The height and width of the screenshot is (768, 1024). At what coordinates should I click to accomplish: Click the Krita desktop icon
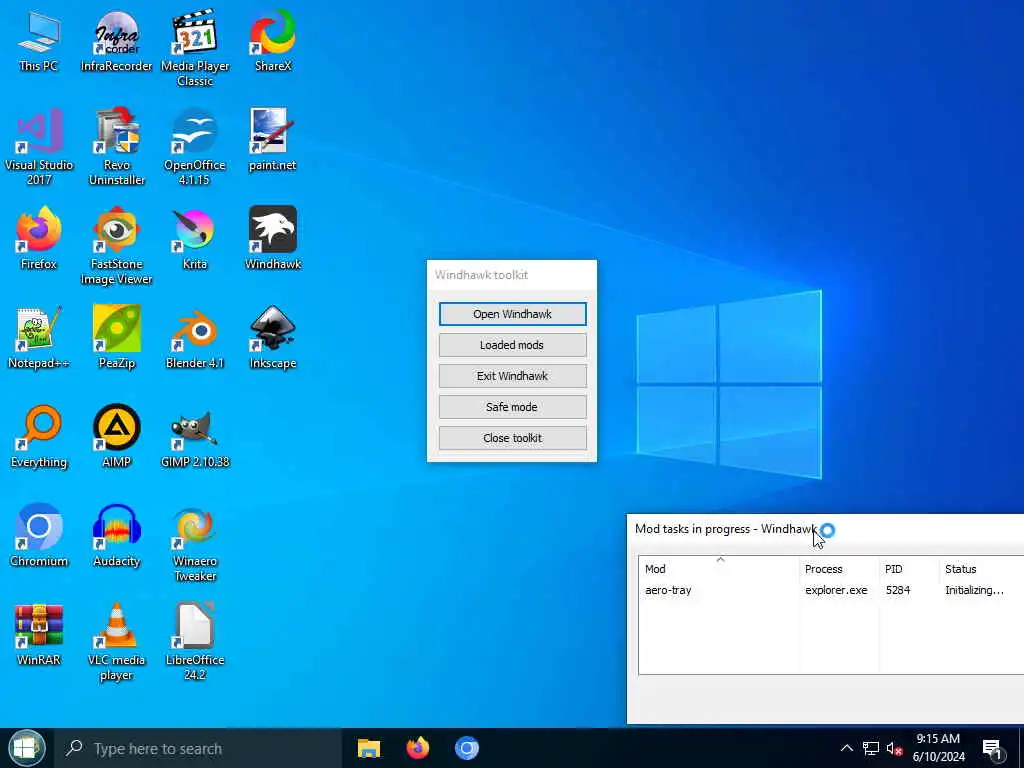pos(195,239)
